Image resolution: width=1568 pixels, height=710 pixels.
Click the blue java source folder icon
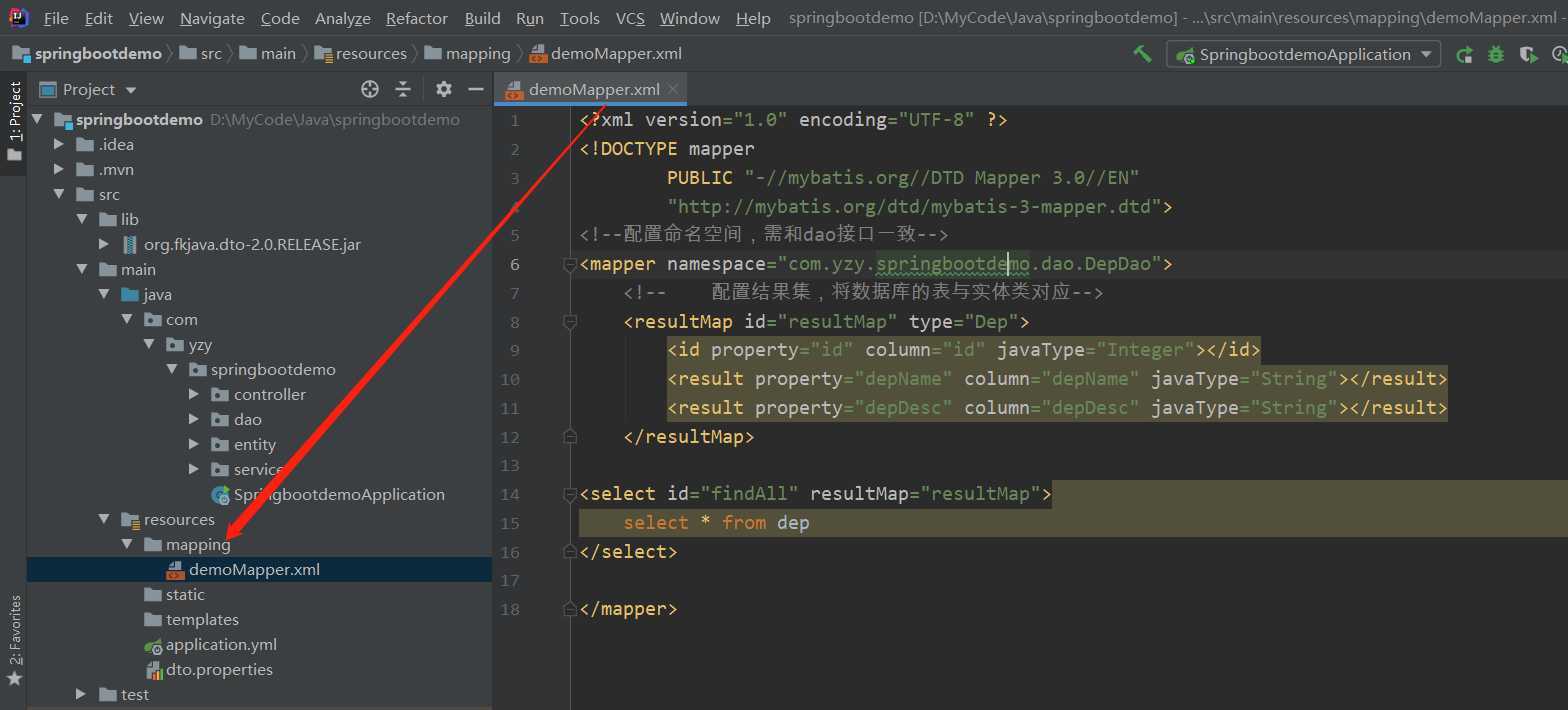tap(130, 295)
